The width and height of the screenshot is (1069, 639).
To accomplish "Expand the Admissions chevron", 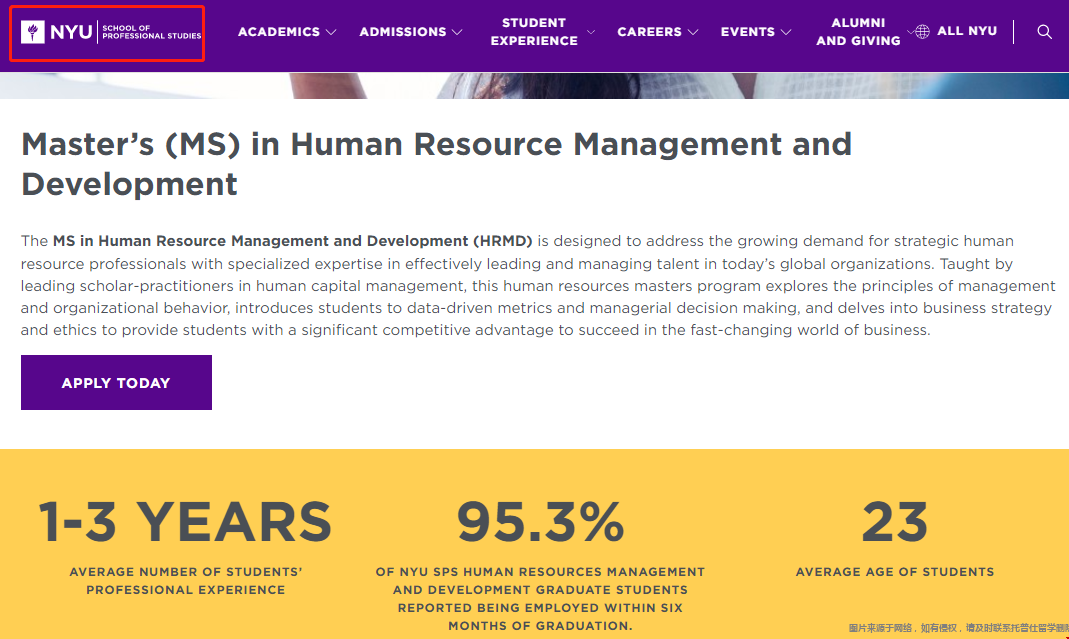I will pos(457,32).
